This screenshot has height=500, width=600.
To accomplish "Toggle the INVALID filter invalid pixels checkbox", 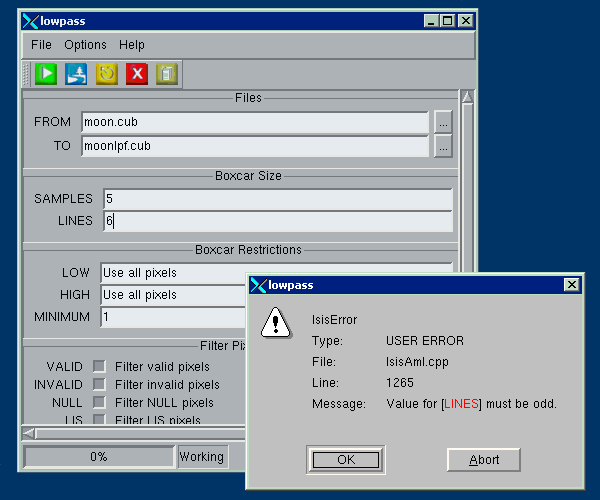I will (x=99, y=384).
